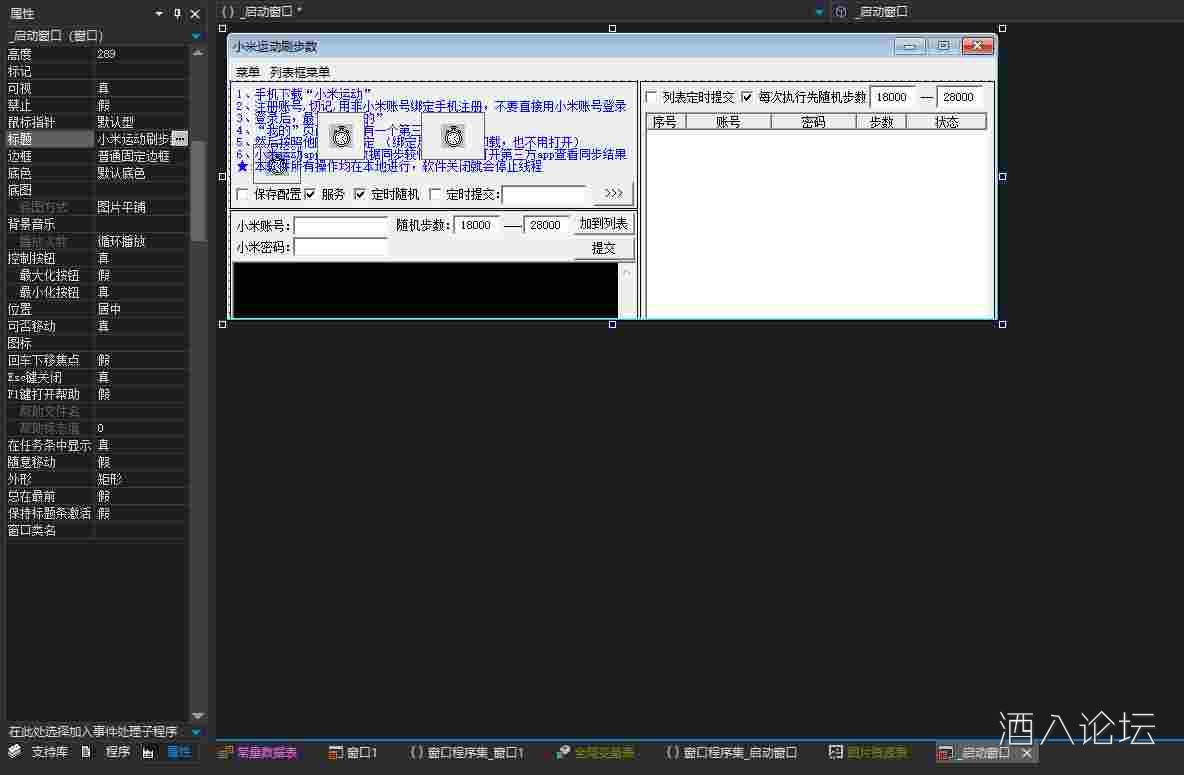Close the 属性 panel with its X icon
The width and height of the screenshot is (1184, 775).
click(x=195, y=14)
